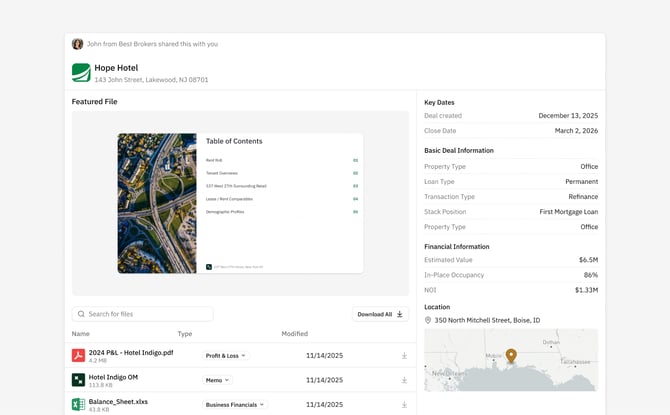The image size is (670, 415).
Task: Click the orange map location pin
Action: (x=511, y=356)
